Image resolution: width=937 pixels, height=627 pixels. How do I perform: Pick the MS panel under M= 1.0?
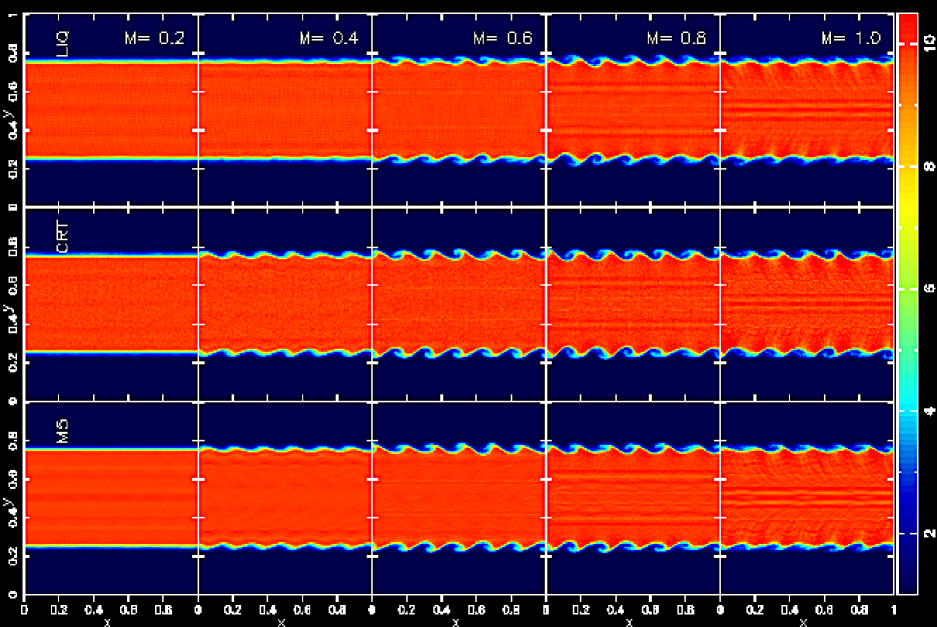point(807,498)
